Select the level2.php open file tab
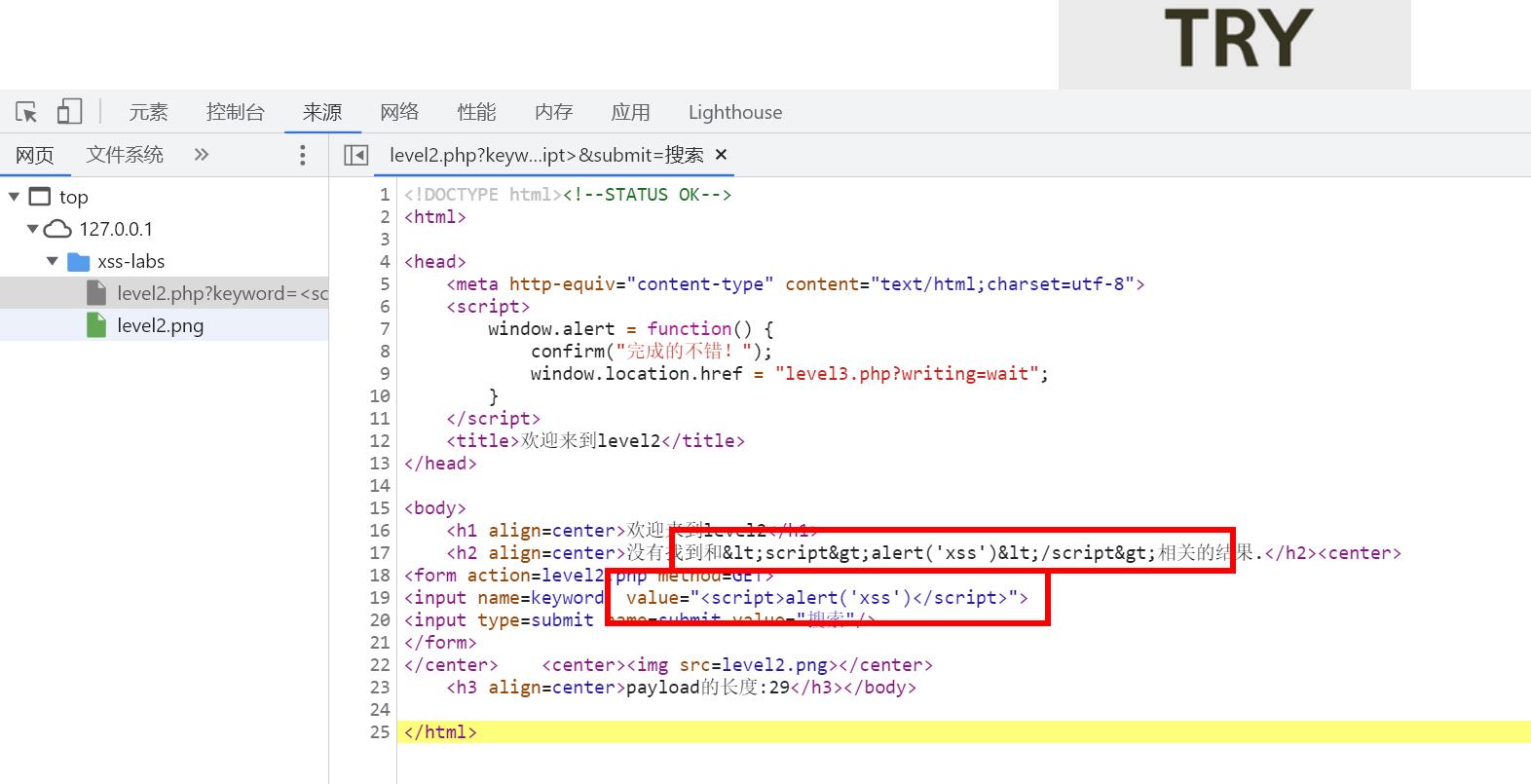 coord(545,155)
